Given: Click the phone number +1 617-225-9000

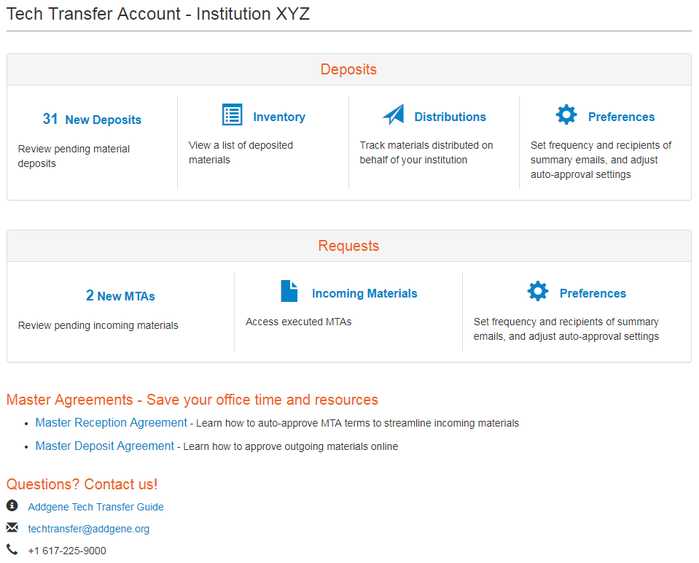Looking at the screenshot, I should coord(67,551).
